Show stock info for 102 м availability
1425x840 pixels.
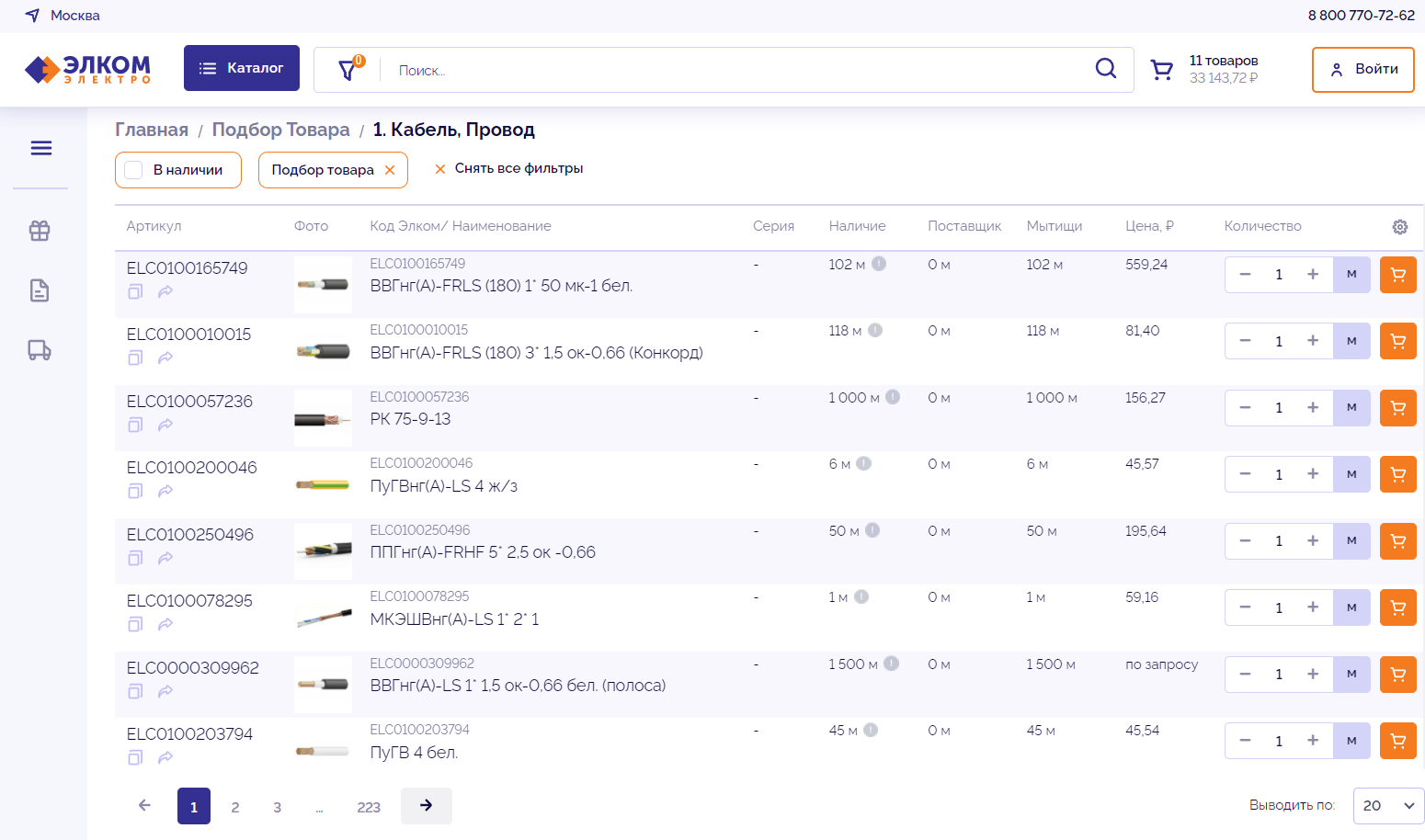click(879, 264)
